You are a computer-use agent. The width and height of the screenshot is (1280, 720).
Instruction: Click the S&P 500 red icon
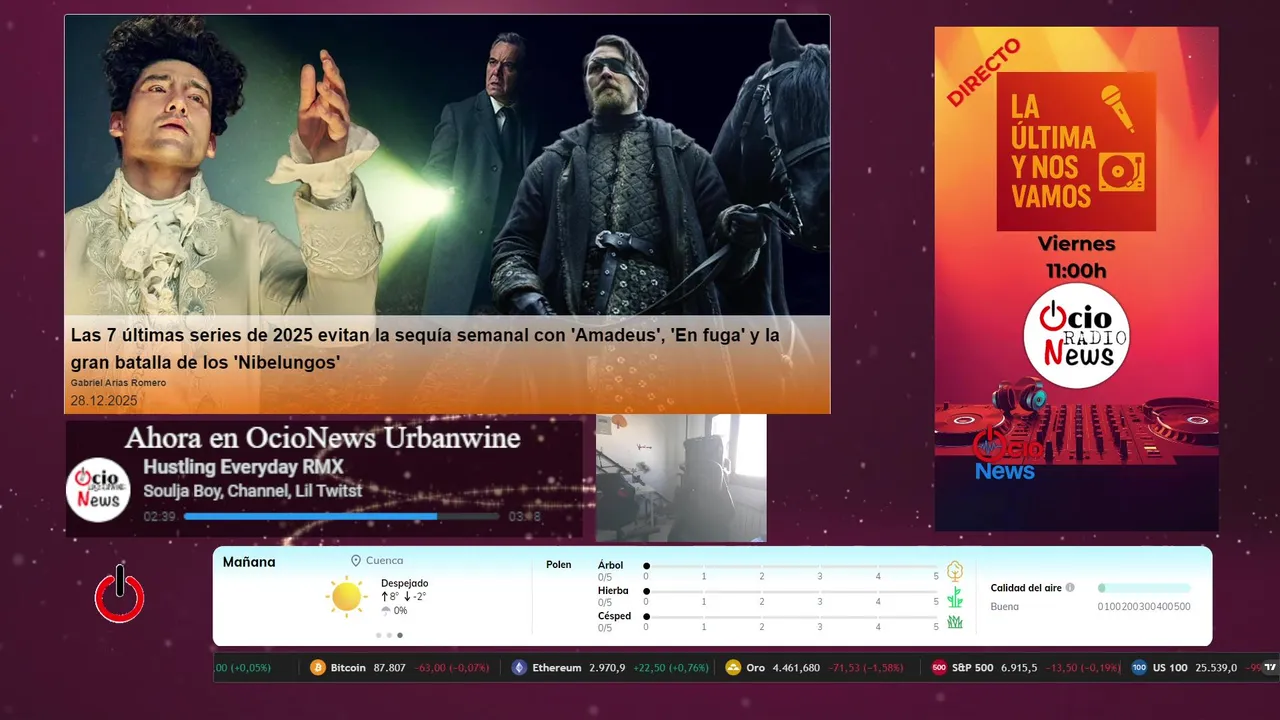pos(939,668)
